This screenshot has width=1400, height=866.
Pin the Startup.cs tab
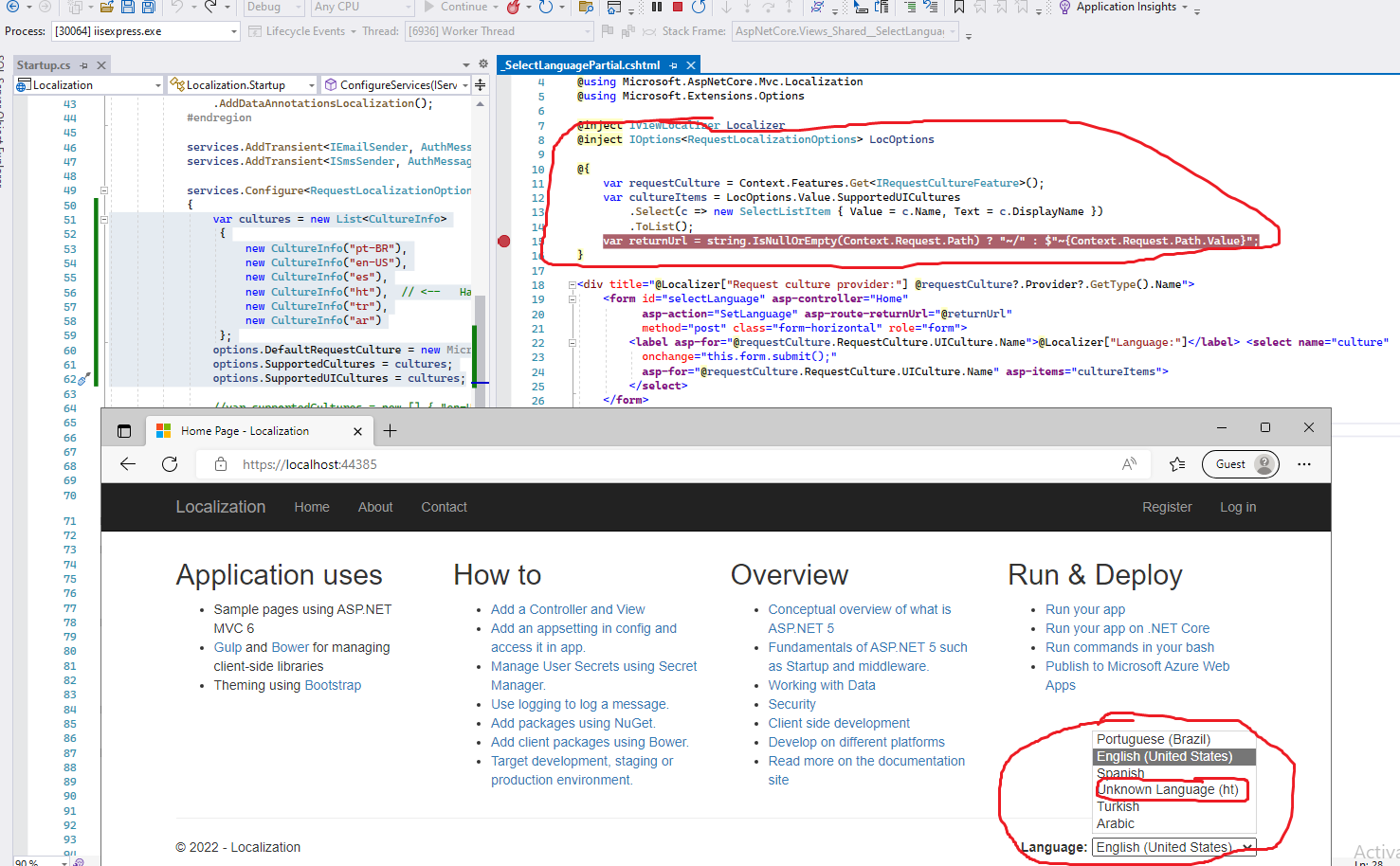[x=83, y=65]
